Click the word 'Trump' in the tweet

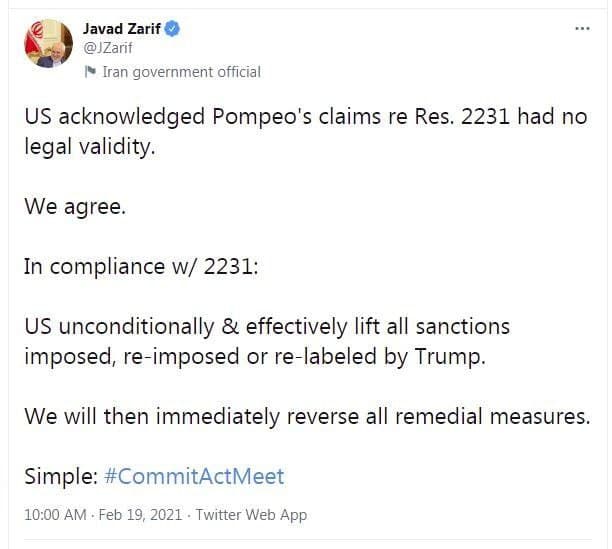click(449, 356)
